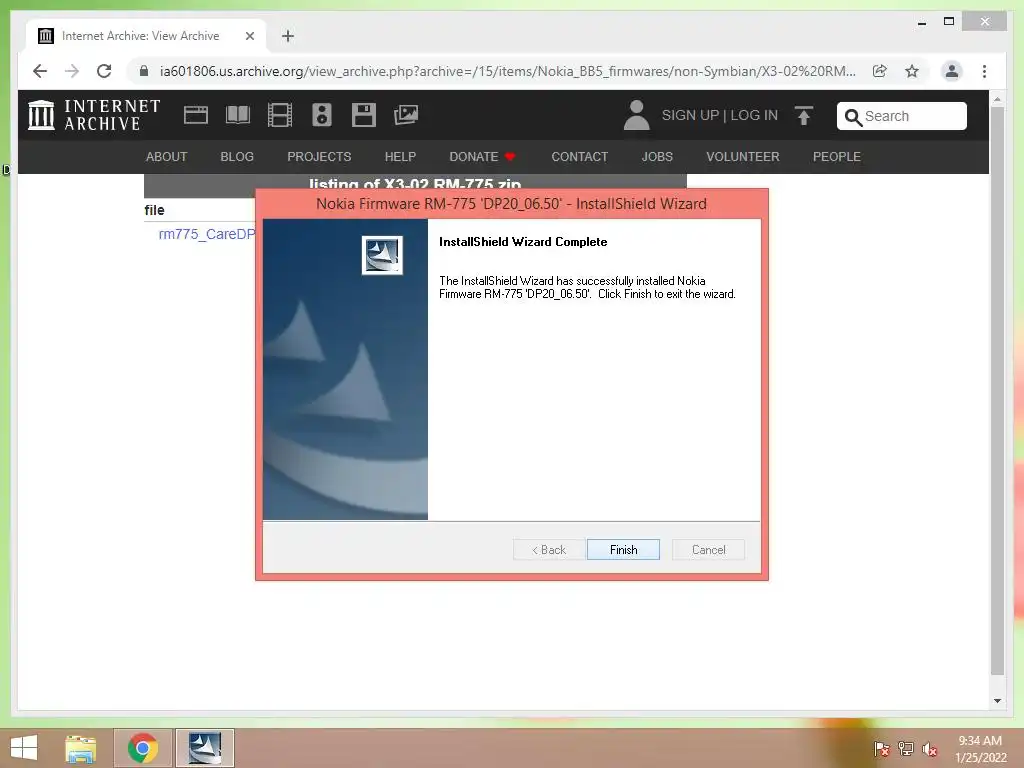Click the InstallShield logo icon in wizard
The image size is (1024, 768).
[382, 255]
